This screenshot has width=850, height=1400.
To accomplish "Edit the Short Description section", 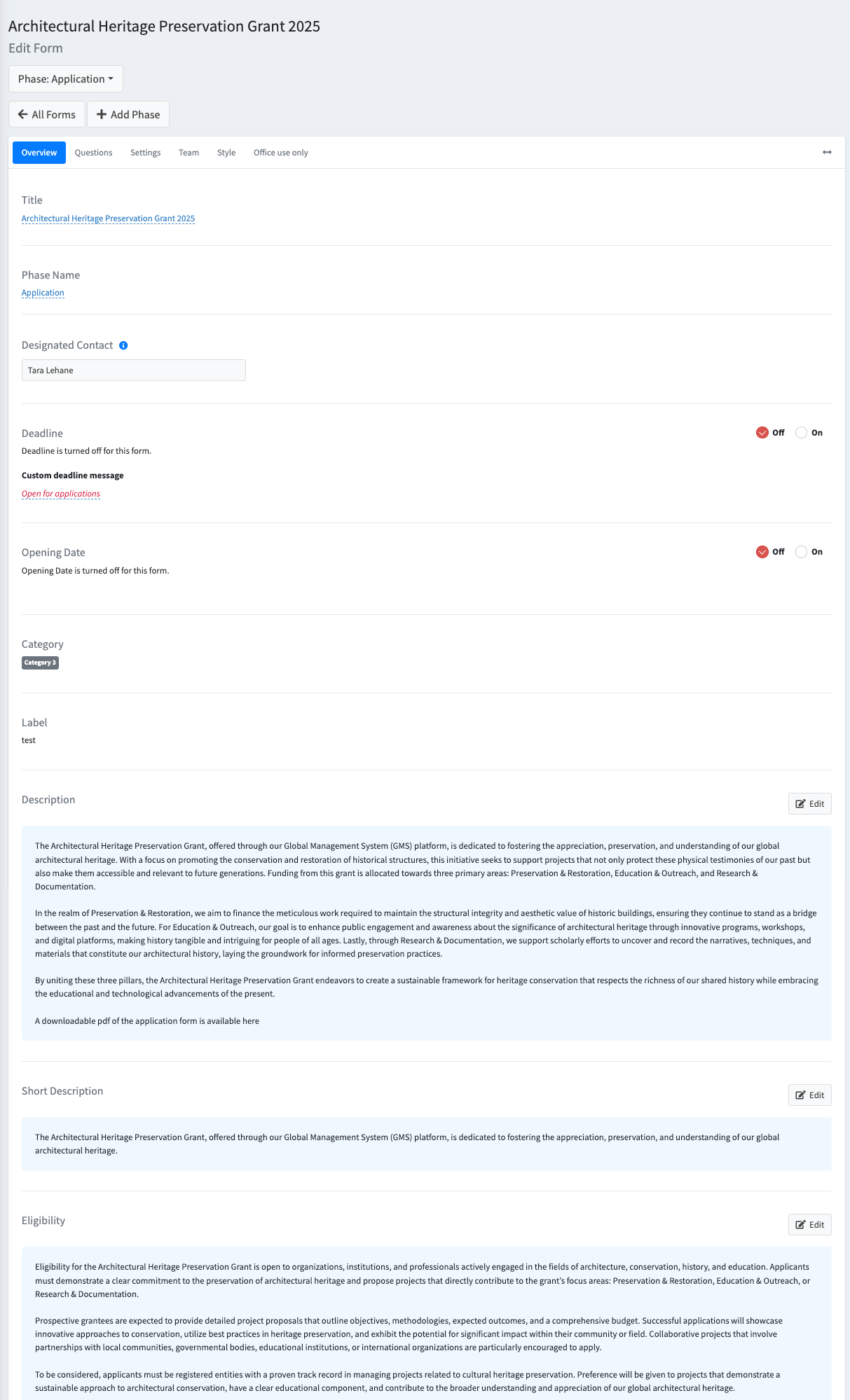I will pos(809,1095).
